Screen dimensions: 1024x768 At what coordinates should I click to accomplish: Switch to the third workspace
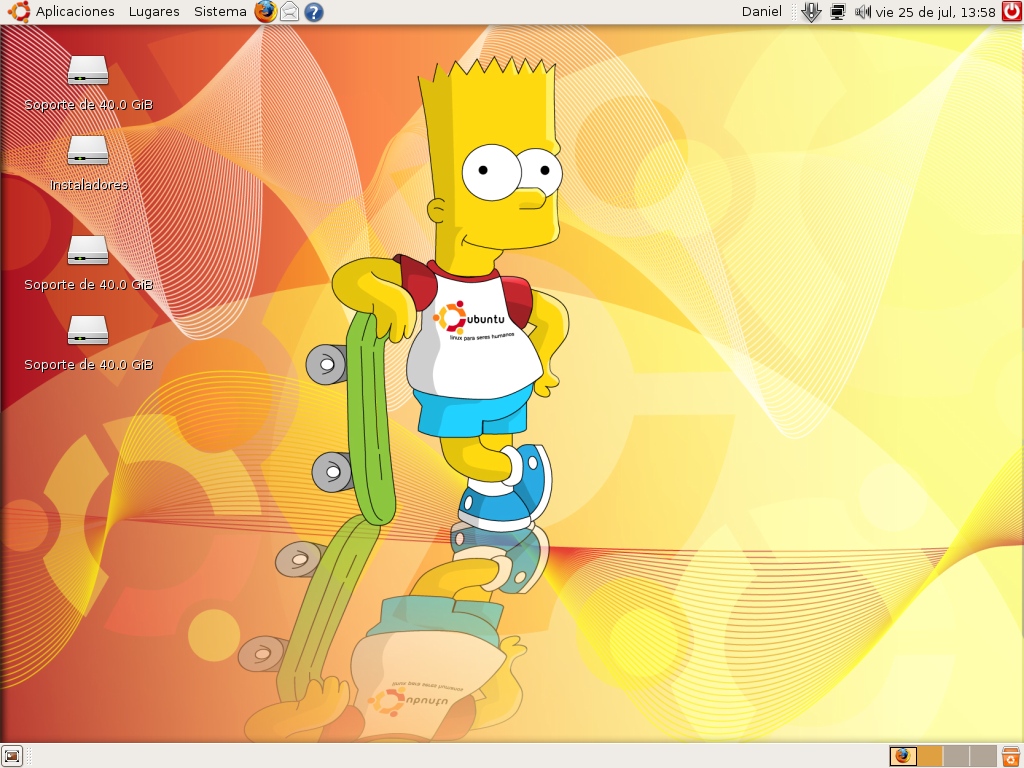(956, 756)
